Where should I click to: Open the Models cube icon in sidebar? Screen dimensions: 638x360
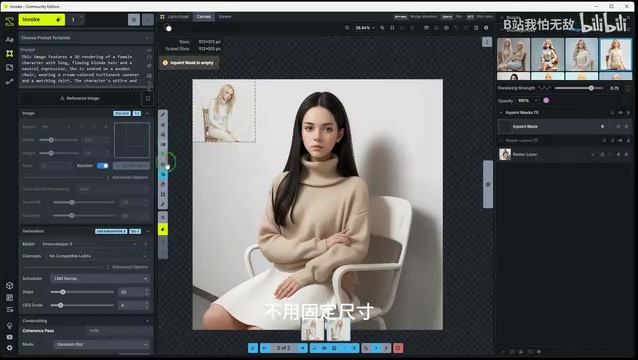point(9,286)
